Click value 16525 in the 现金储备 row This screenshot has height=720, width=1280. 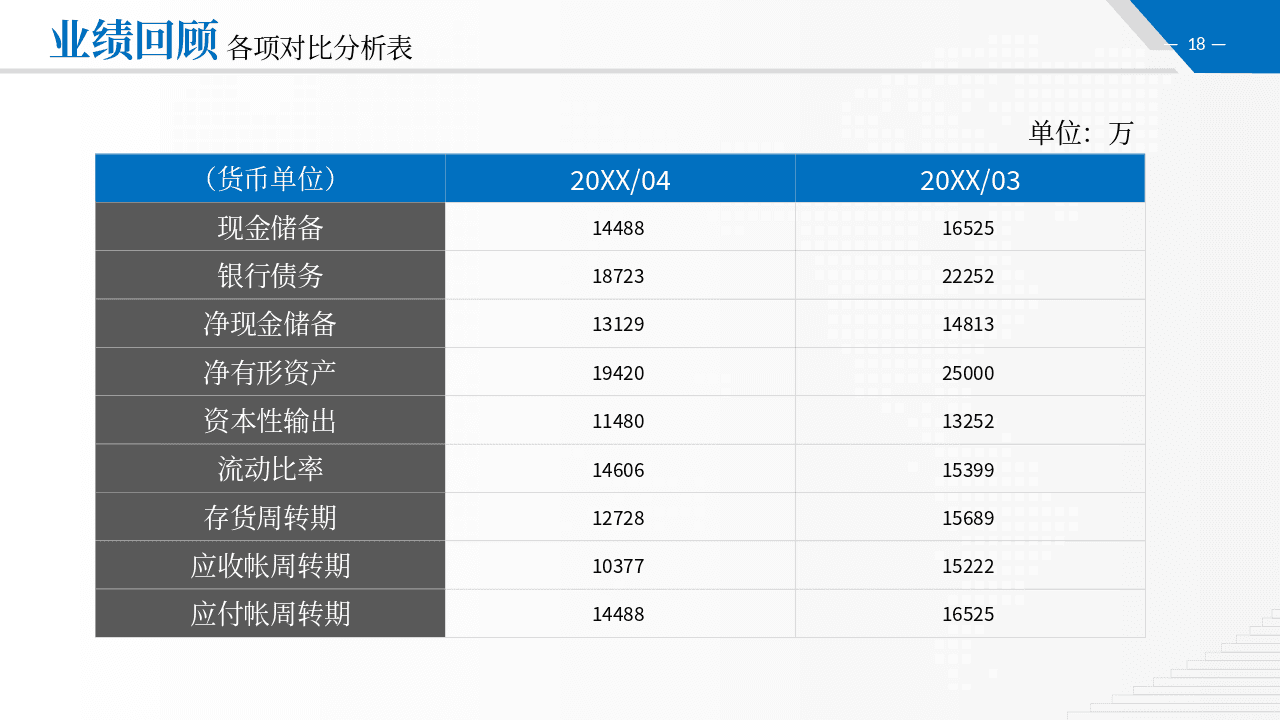coord(970,227)
